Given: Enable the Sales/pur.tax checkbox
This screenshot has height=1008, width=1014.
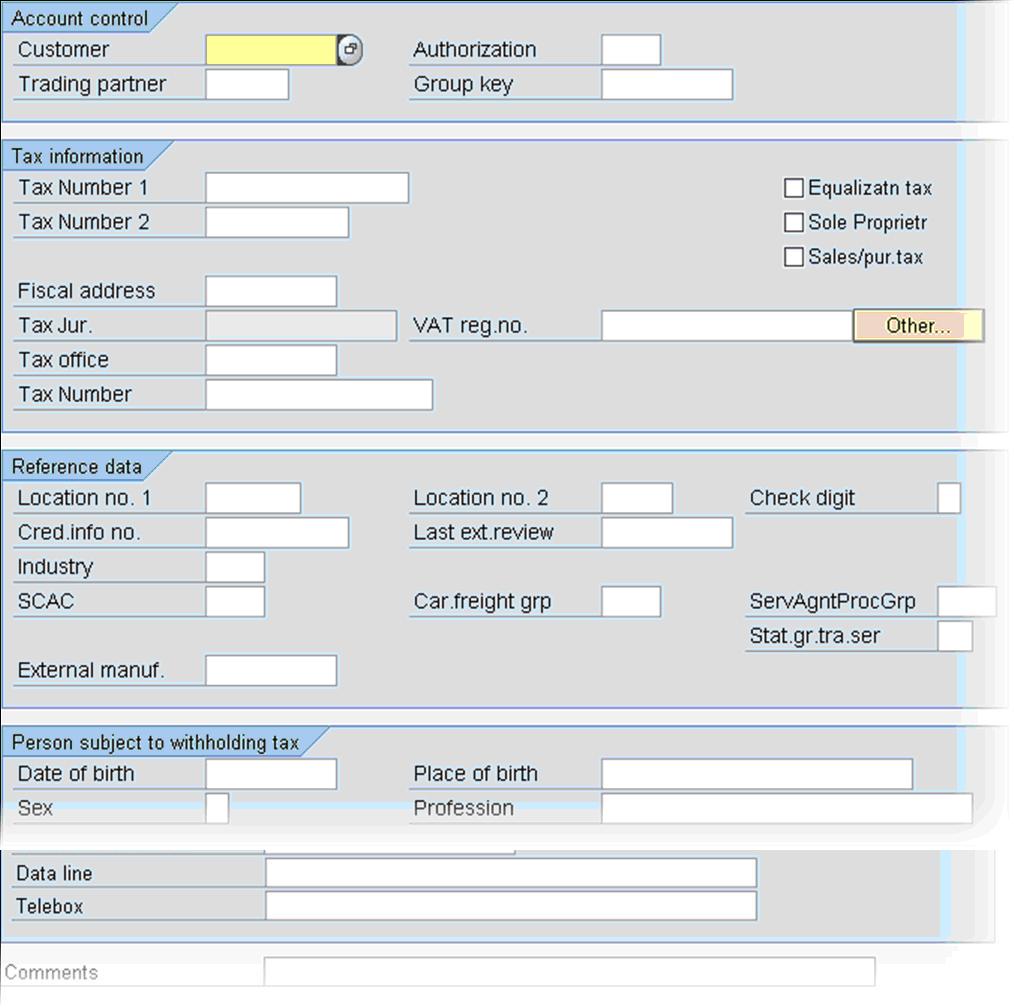Looking at the screenshot, I should (793, 256).
